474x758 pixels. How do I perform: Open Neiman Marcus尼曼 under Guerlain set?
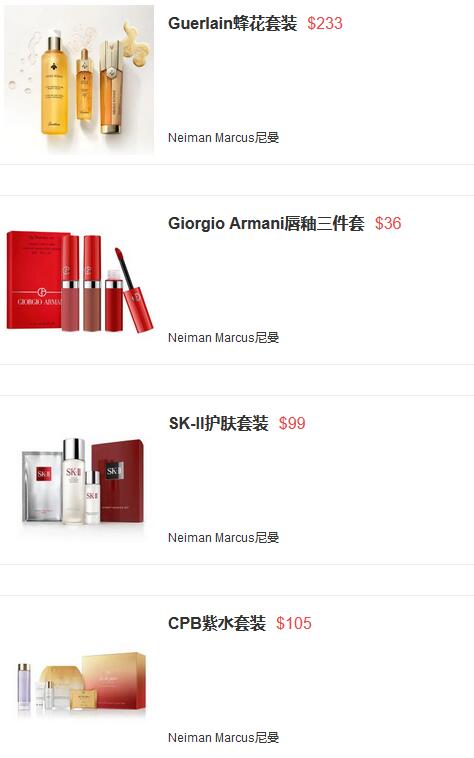(x=223, y=138)
